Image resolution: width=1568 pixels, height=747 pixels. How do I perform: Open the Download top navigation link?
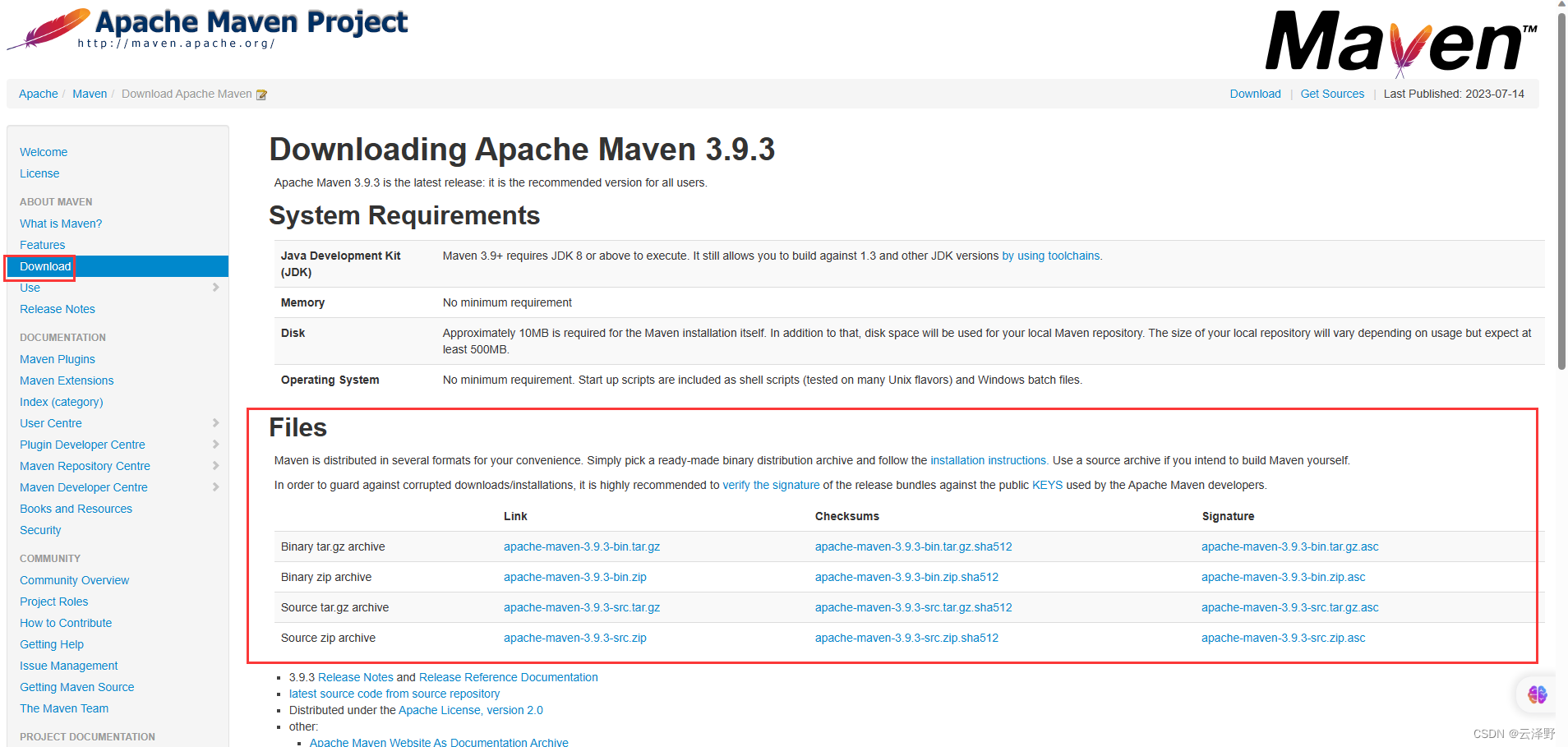1255,94
